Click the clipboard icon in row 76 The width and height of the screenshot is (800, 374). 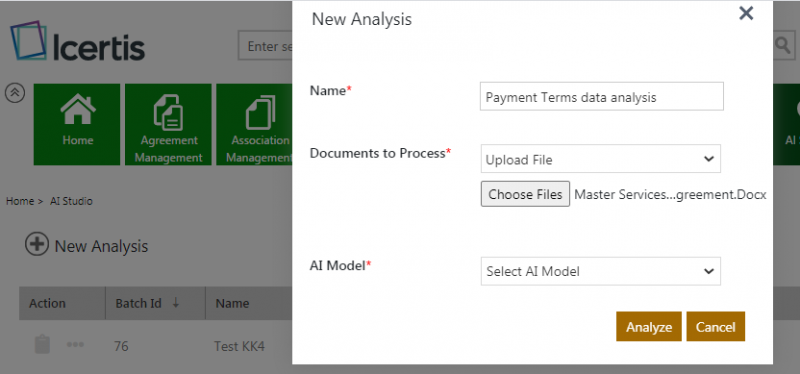[x=42, y=344]
